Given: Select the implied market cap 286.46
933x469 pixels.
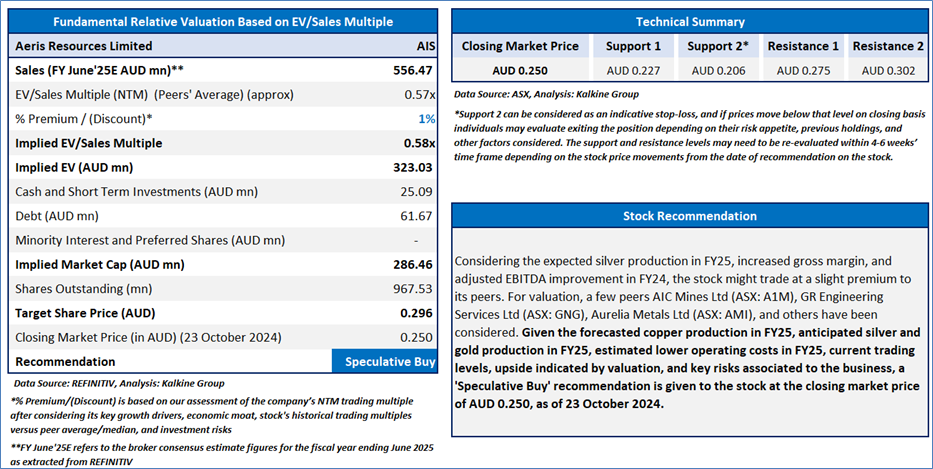Looking at the screenshot, I should [412, 265].
